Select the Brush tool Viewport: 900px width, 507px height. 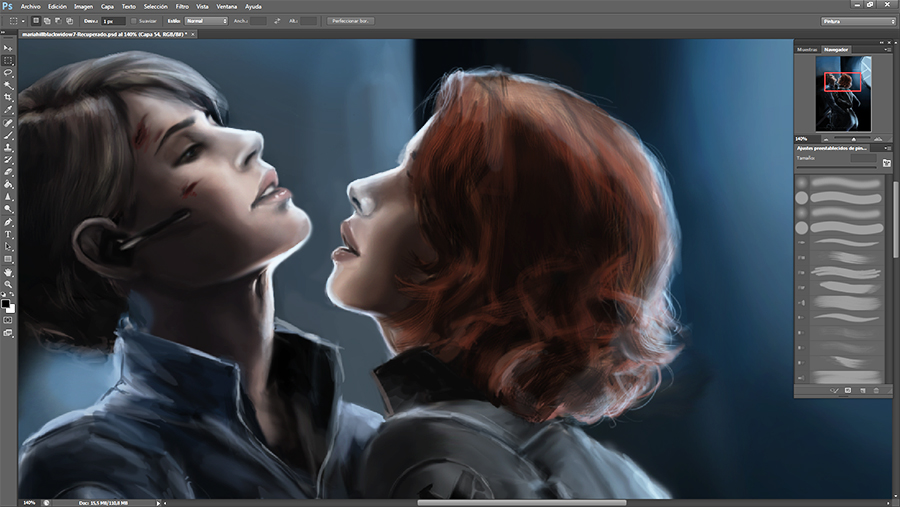8,136
